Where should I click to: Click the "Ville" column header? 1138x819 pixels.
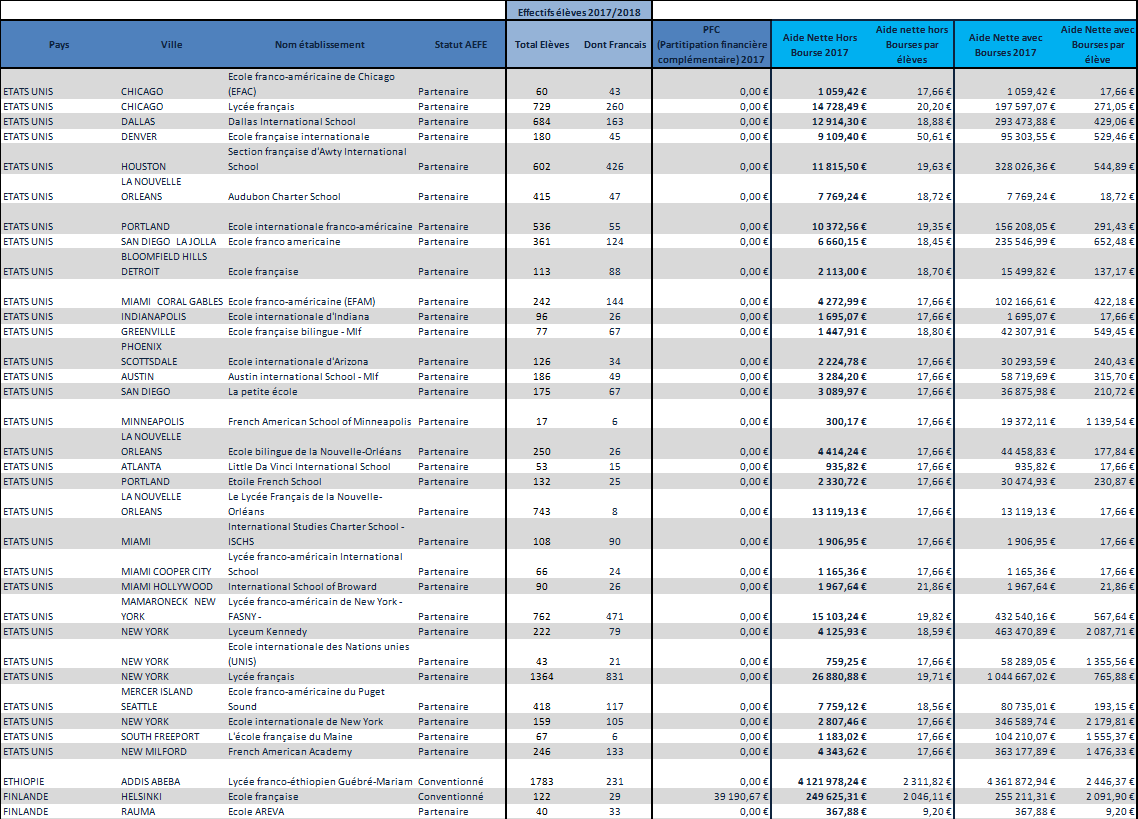click(x=171, y=45)
